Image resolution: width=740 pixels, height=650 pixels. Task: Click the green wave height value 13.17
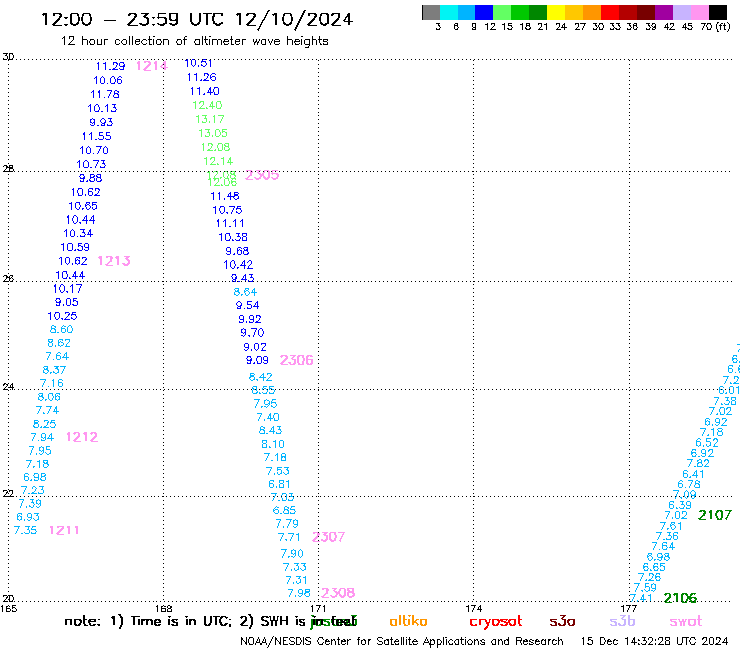click(210, 119)
